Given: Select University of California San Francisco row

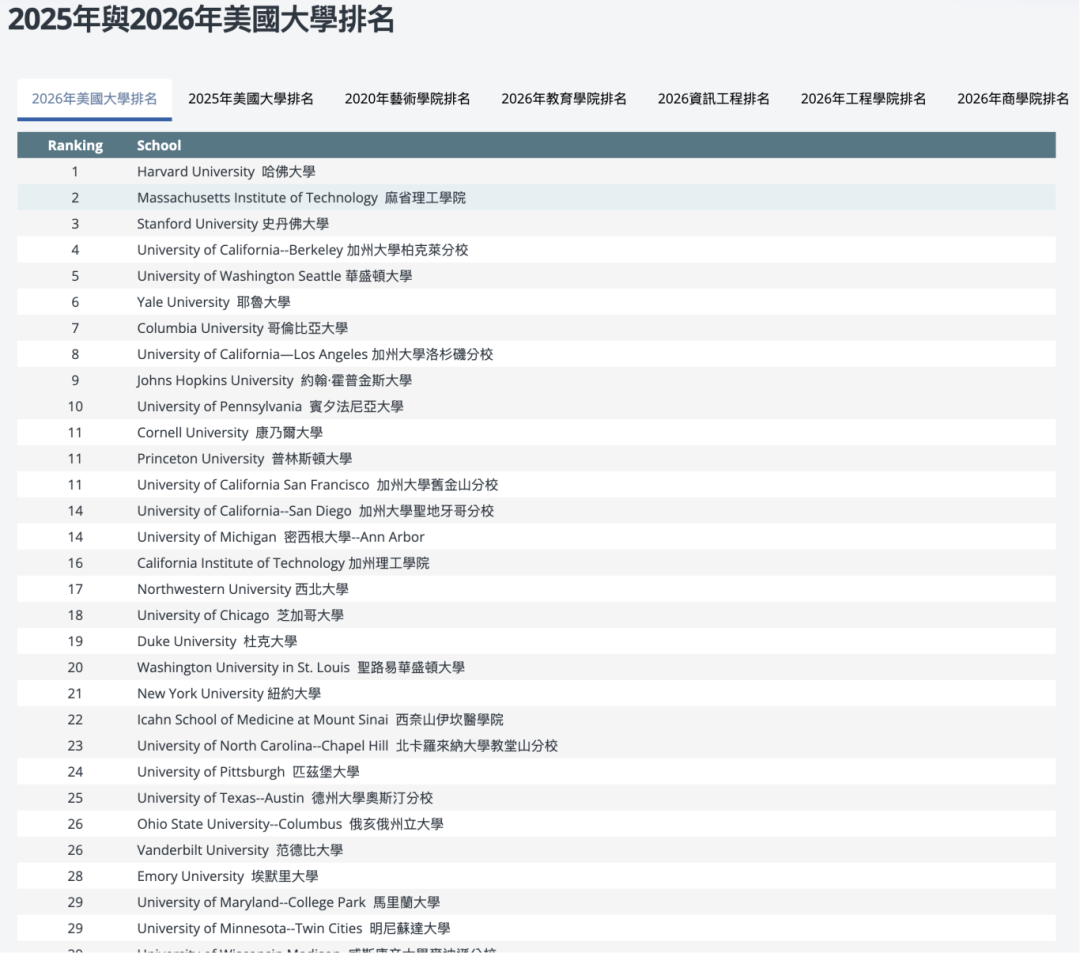Looking at the screenshot, I should 537,485.
